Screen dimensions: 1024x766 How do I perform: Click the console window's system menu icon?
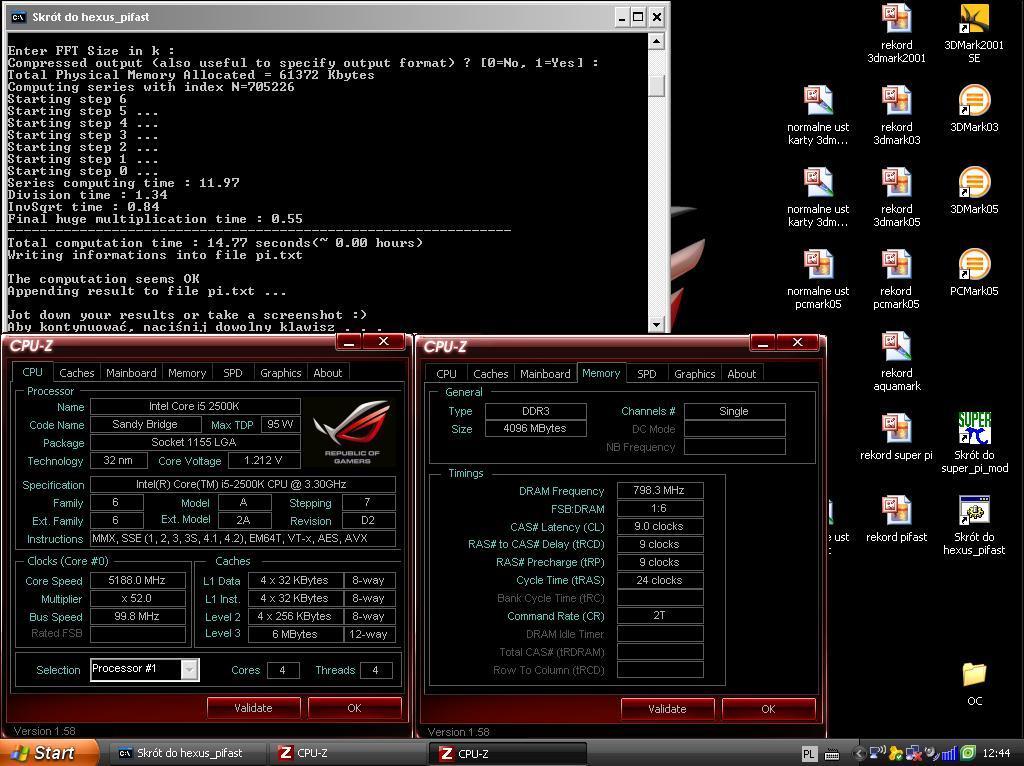(18, 17)
